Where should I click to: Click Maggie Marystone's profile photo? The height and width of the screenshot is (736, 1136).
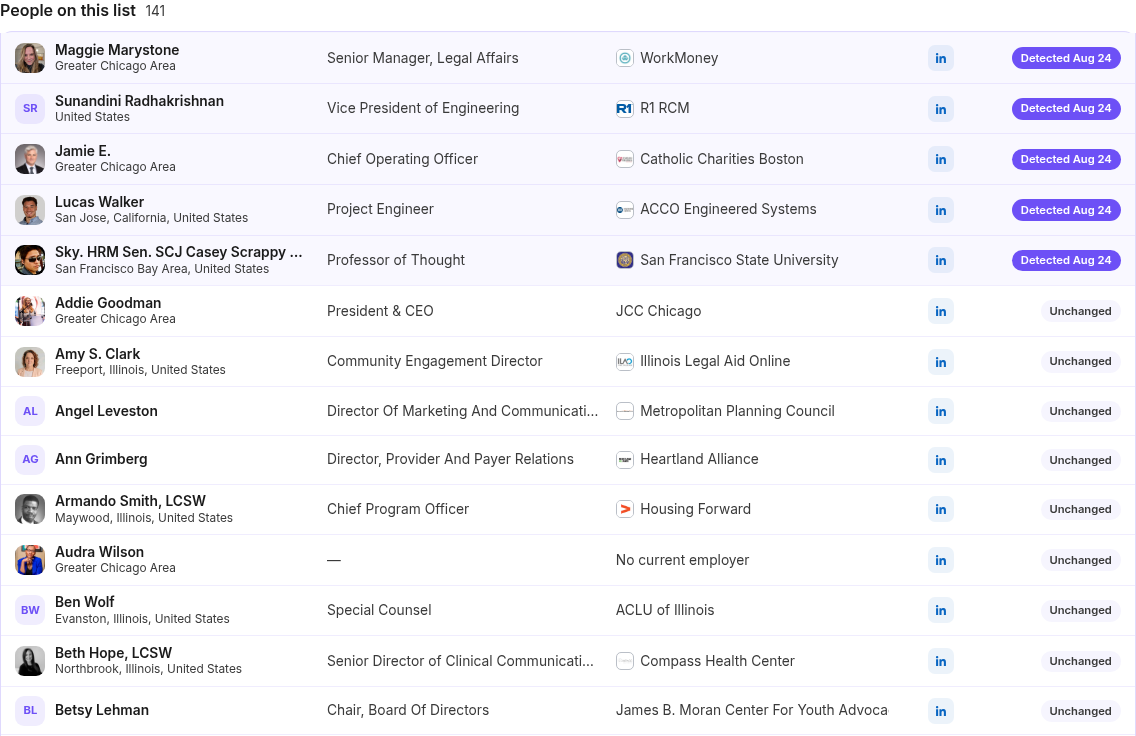(x=30, y=58)
